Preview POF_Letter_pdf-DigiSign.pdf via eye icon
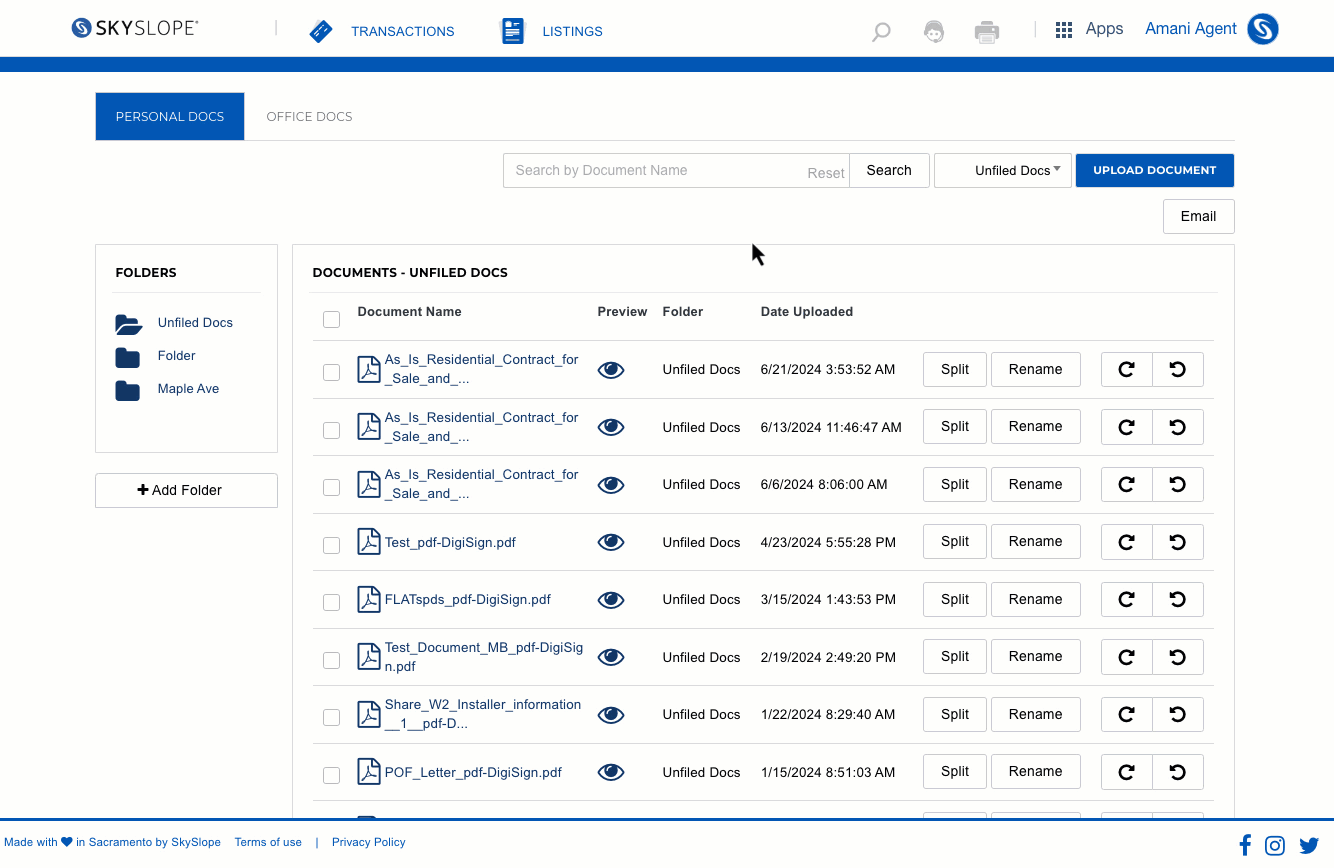Screen dimensions: 1334x868 [x=611, y=772]
